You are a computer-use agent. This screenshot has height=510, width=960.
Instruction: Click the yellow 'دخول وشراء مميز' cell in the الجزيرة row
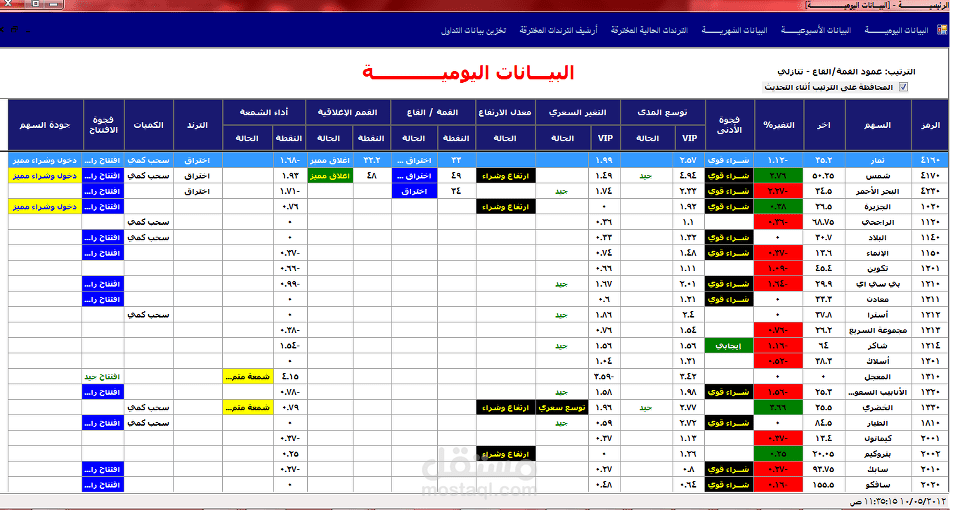tap(45, 207)
